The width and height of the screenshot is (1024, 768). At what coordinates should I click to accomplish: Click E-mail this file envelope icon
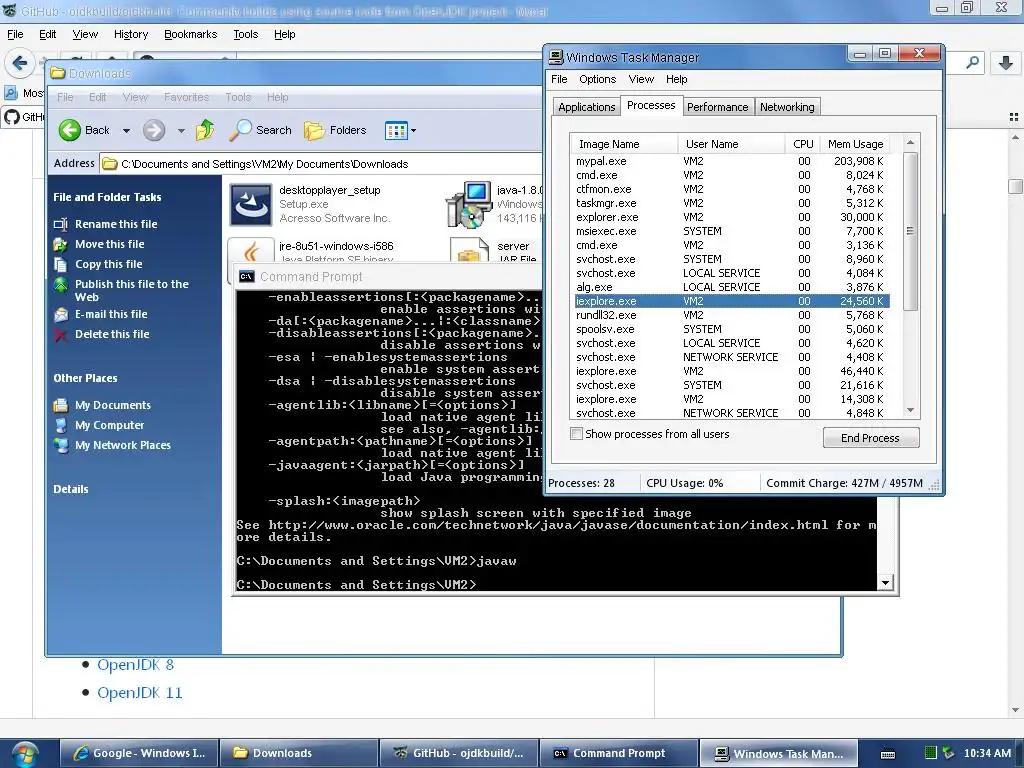pyautogui.click(x=61, y=315)
